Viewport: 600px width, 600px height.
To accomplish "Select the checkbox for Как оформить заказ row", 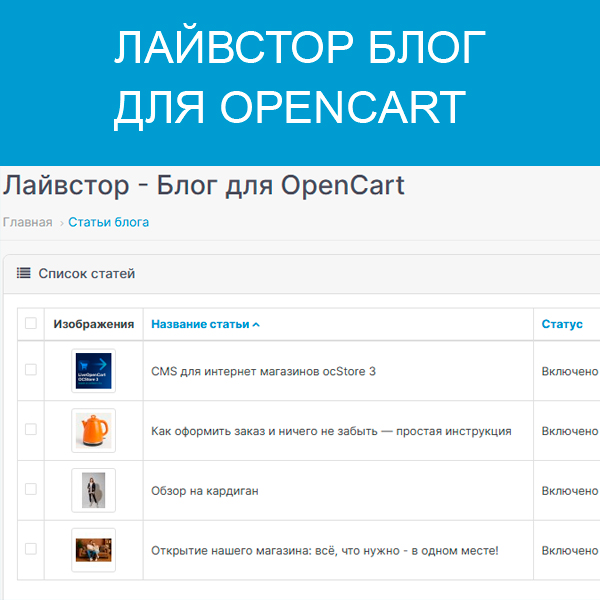I will coord(31,430).
